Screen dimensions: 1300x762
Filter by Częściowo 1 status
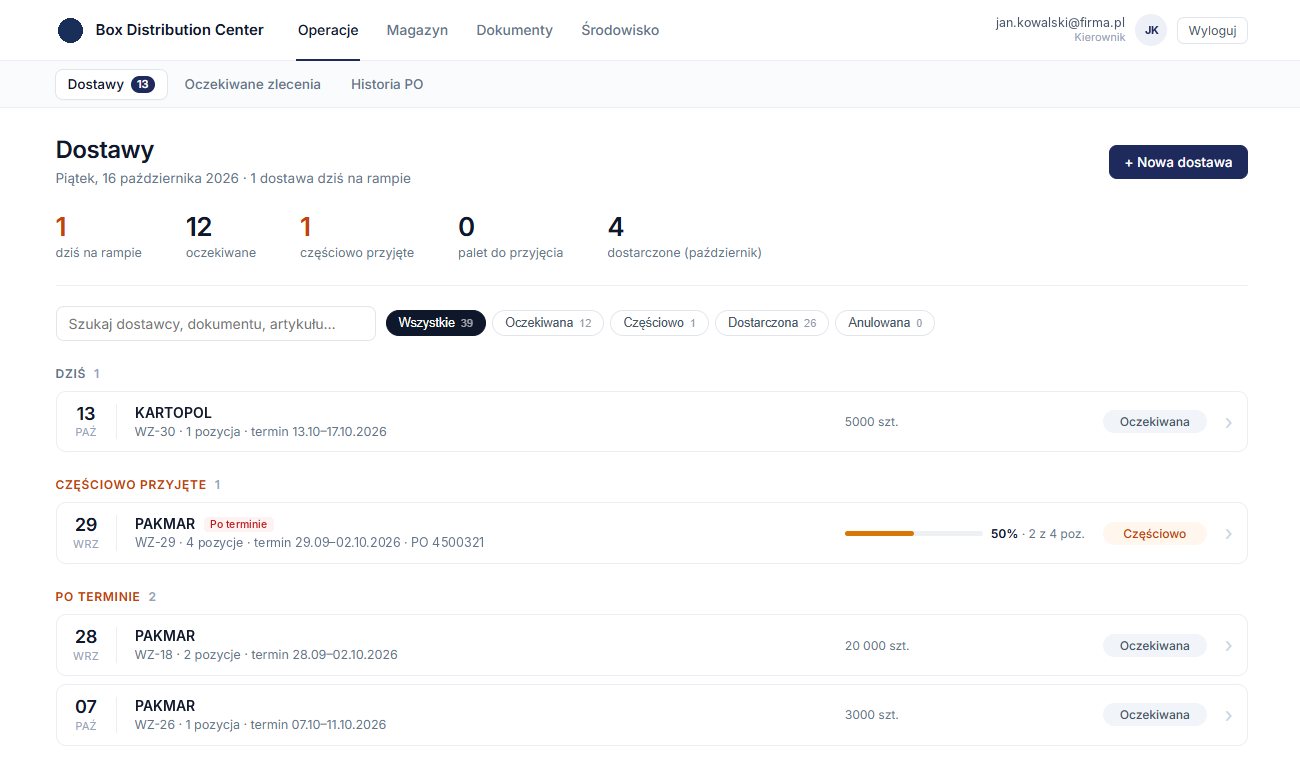point(659,323)
